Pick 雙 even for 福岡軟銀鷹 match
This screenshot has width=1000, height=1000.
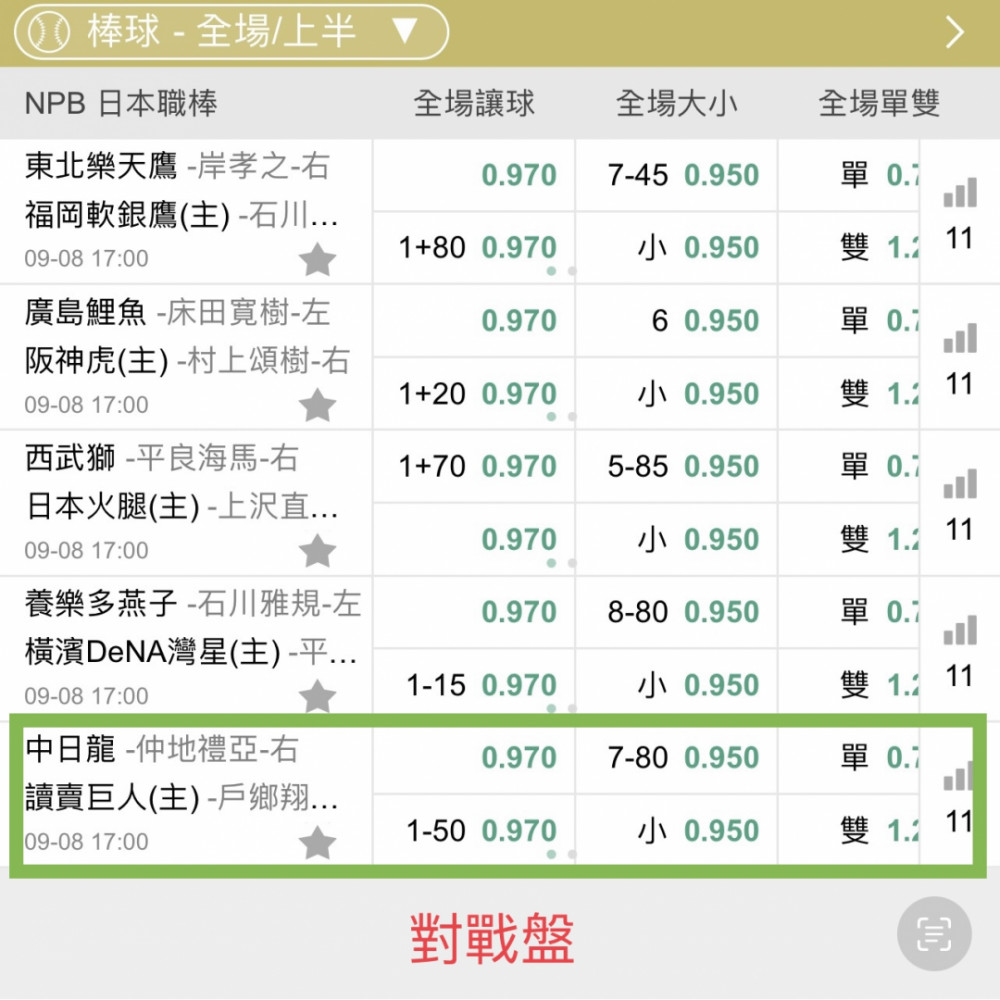point(849,247)
